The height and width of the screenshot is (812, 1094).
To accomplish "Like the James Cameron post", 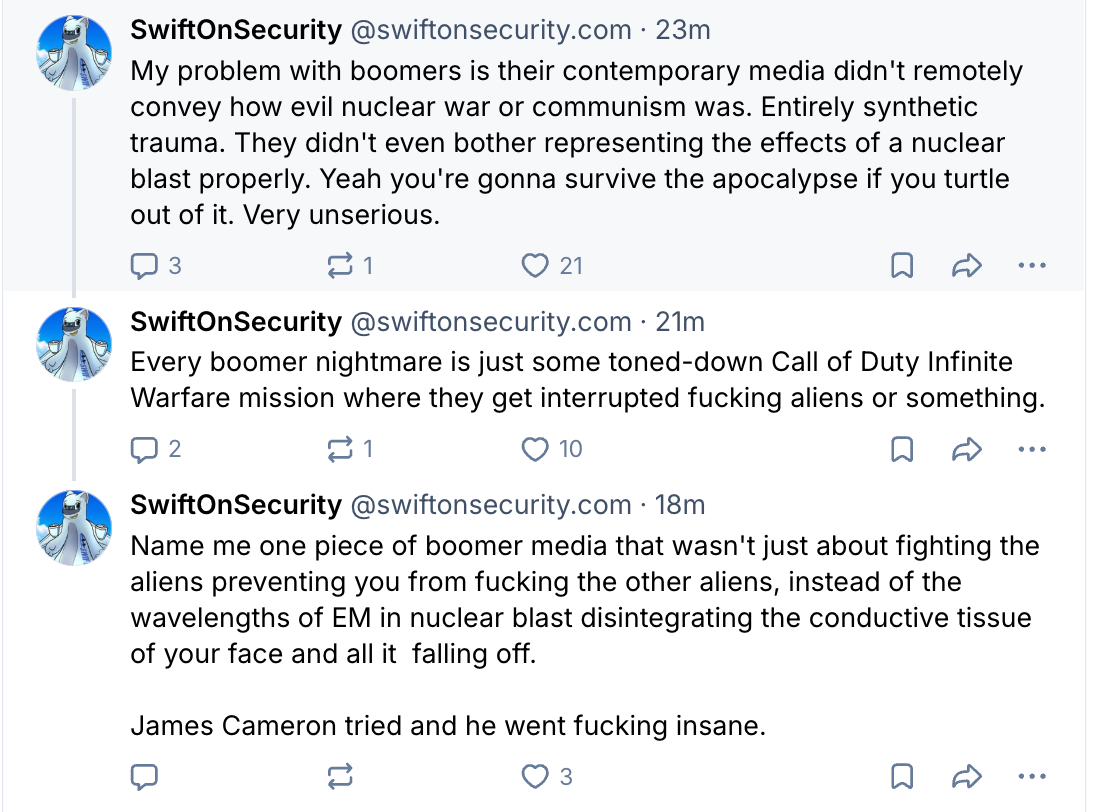I will 537,776.
